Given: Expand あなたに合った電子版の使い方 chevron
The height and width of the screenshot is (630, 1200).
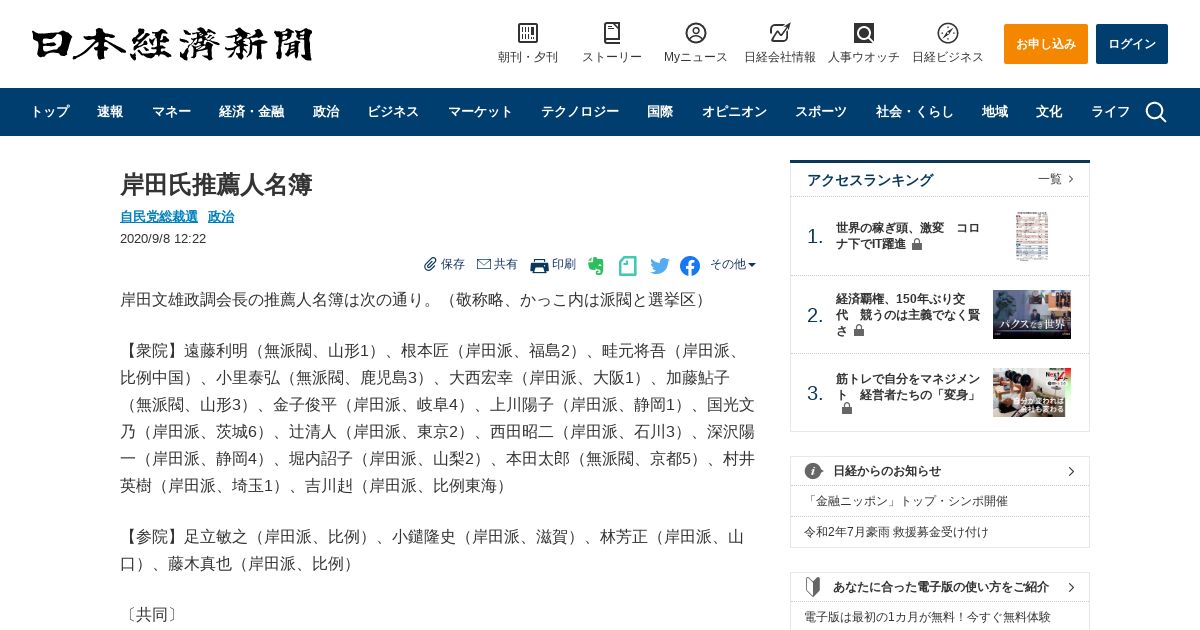Looking at the screenshot, I should tap(1071, 587).
